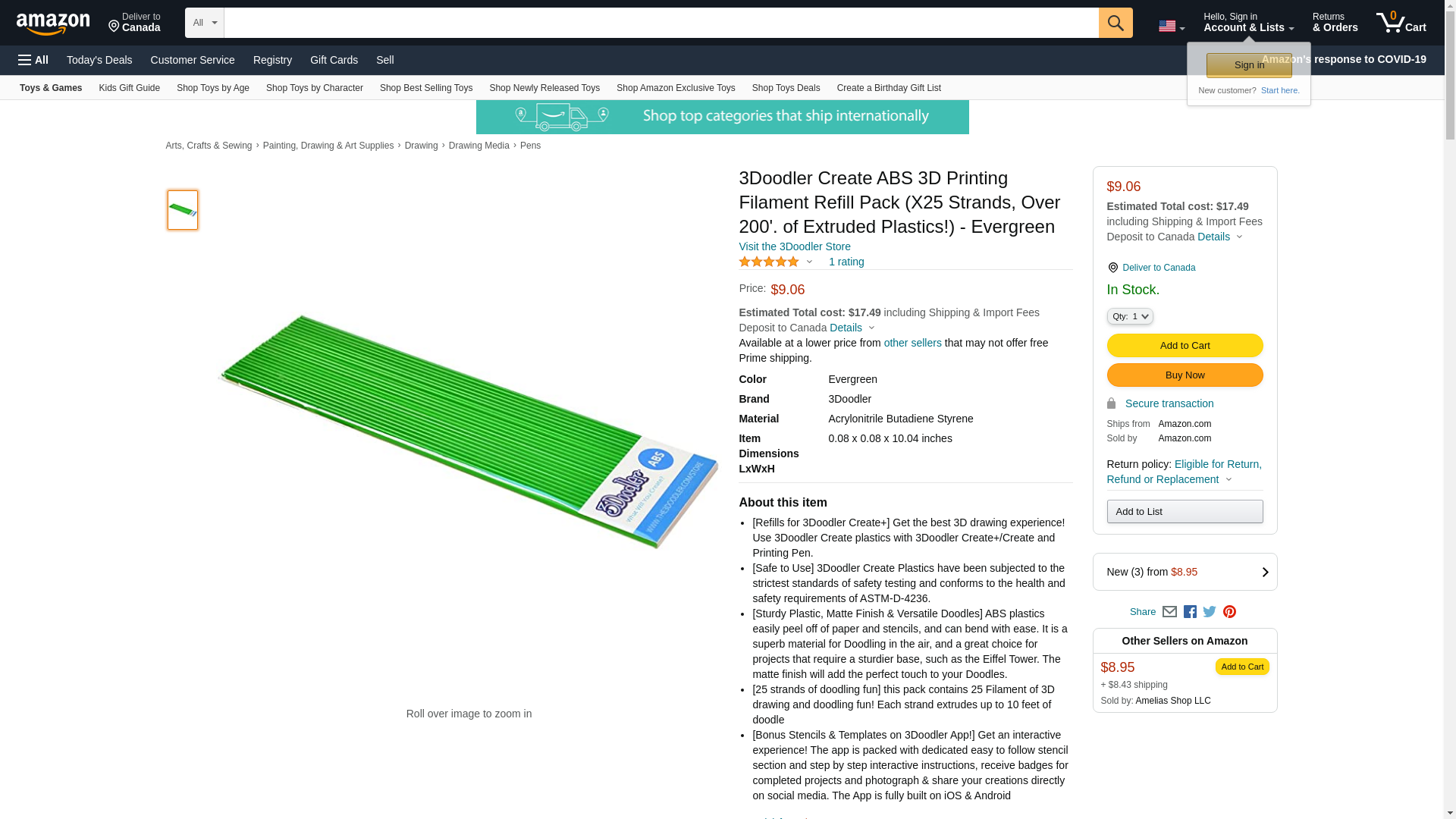Share via email icon
This screenshot has height=819, width=1456.
point(1169,612)
